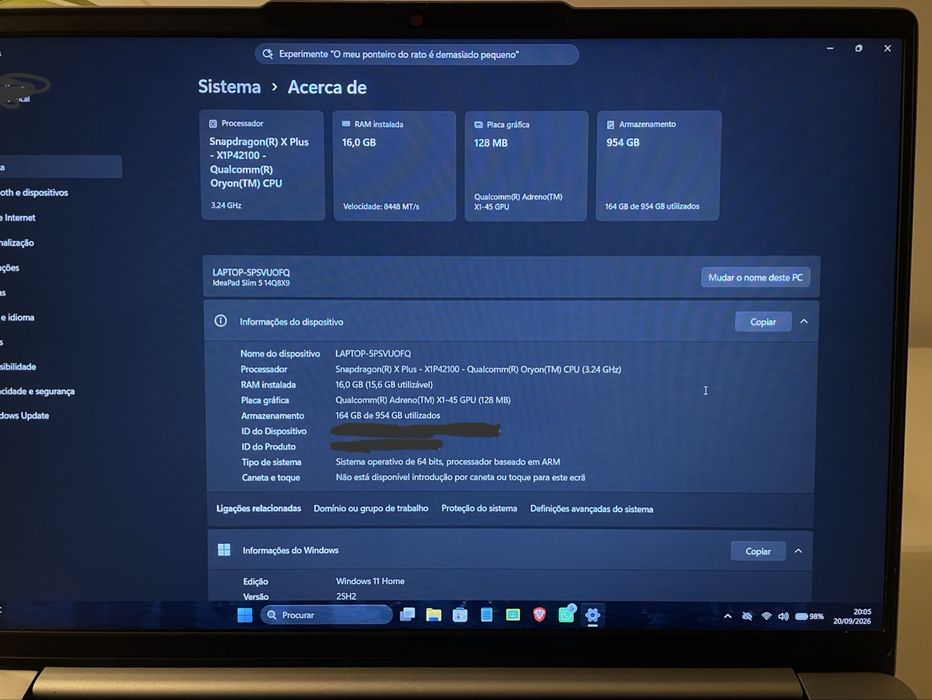Open Microsoft Store from the taskbar
The height and width of the screenshot is (700, 932).
click(460, 615)
